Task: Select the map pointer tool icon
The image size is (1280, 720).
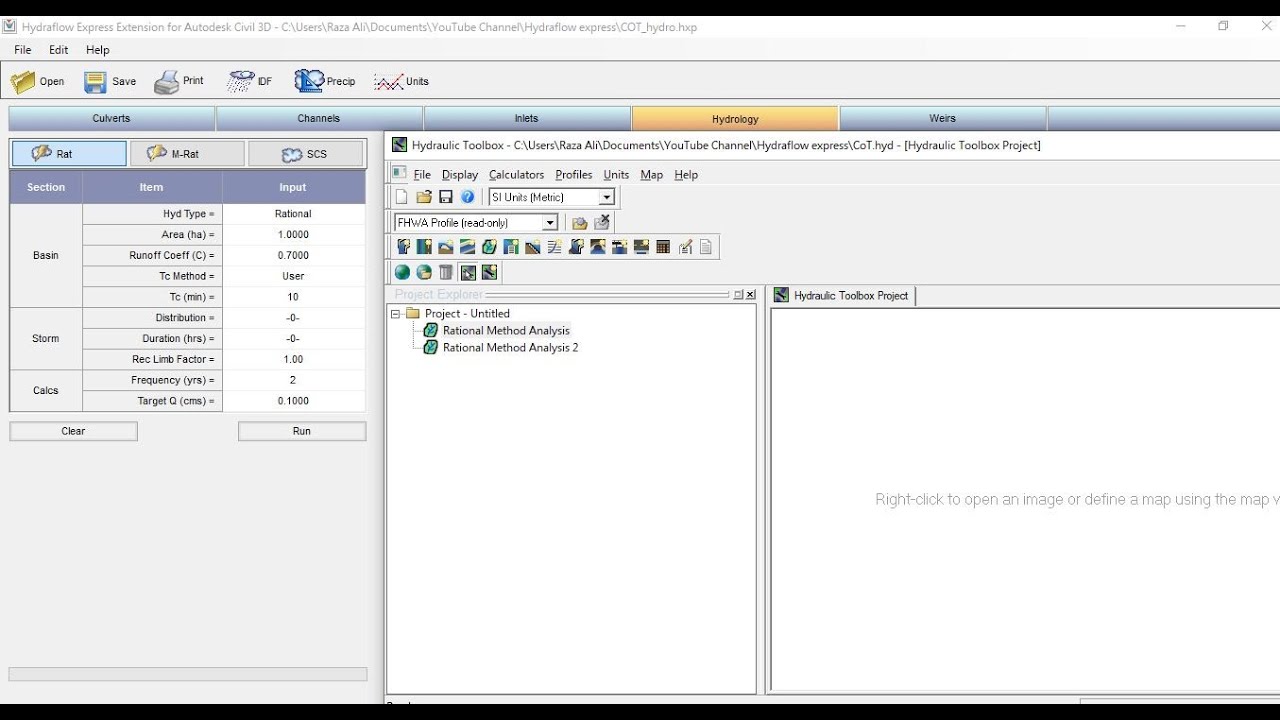Action: coord(468,272)
